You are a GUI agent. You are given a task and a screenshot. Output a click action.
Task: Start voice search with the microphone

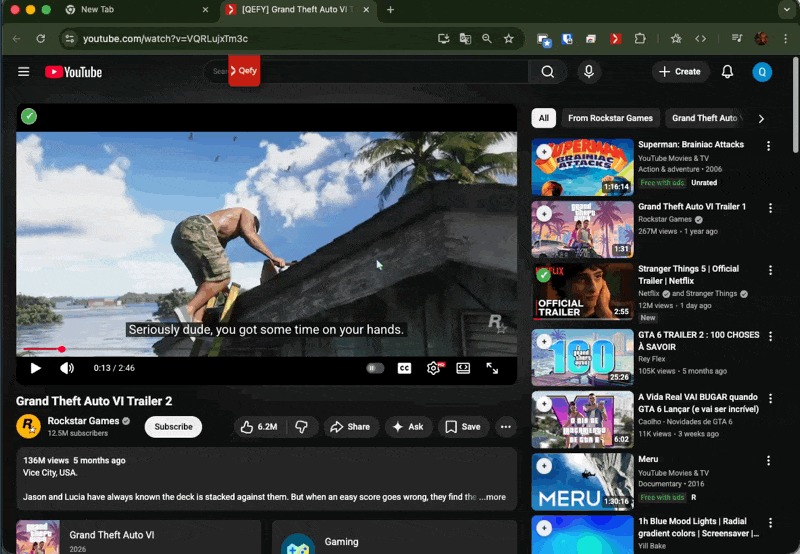tap(589, 72)
